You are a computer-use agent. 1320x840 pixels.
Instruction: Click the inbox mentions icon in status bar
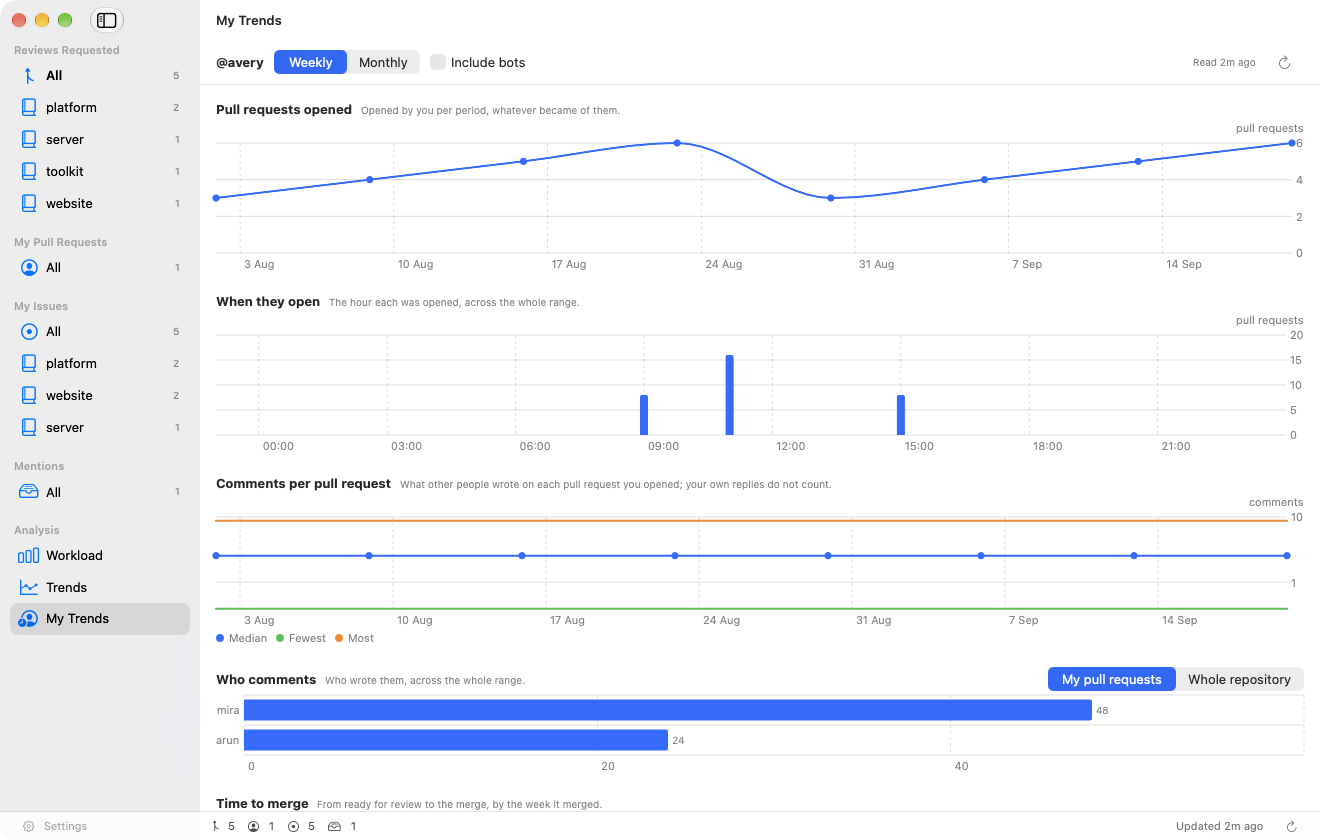coord(335,827)
